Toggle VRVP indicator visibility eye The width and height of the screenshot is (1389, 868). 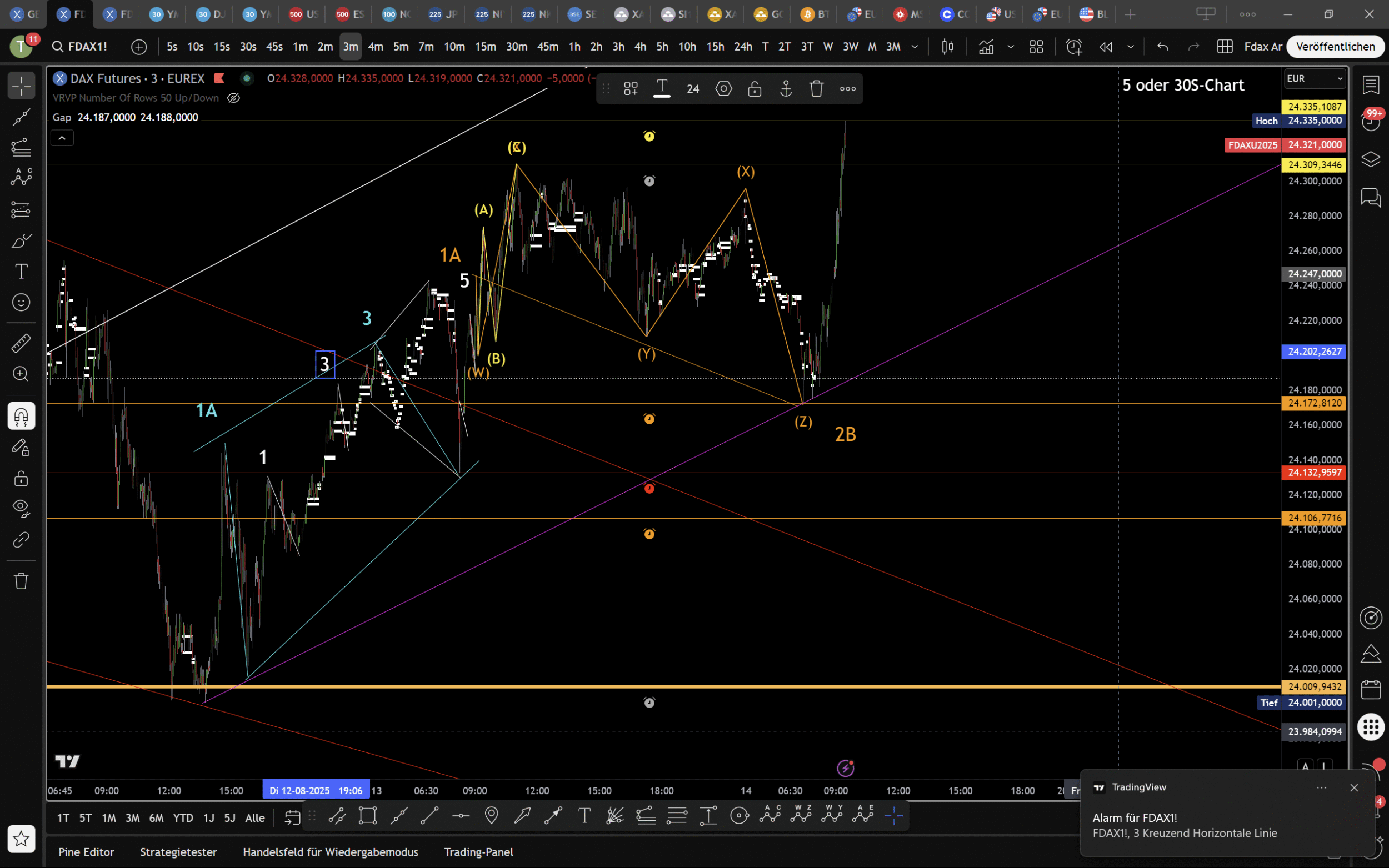pyautogui.click(x=233, y=98)
